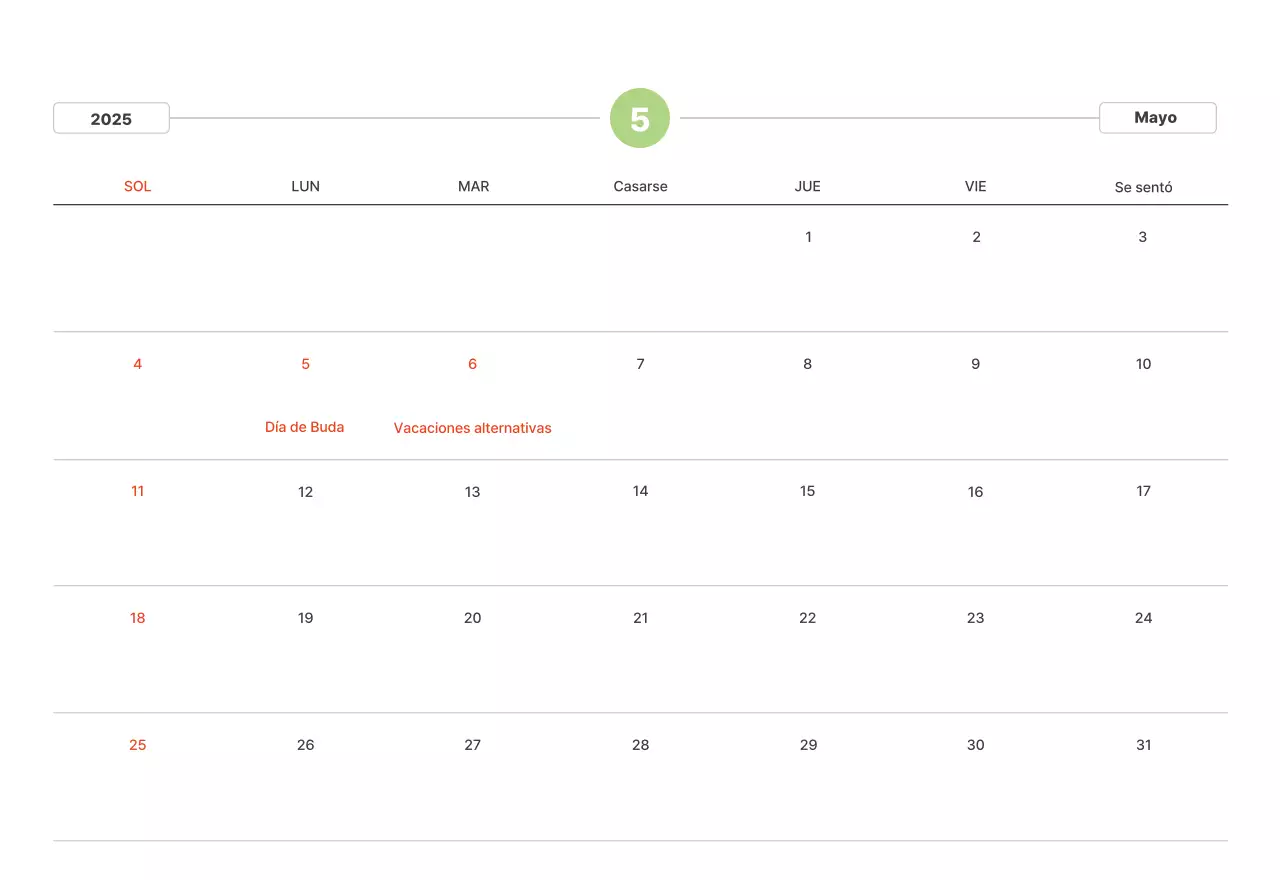Choose day 31 at month end
Screen dimensions: 1280x880
1143,745
